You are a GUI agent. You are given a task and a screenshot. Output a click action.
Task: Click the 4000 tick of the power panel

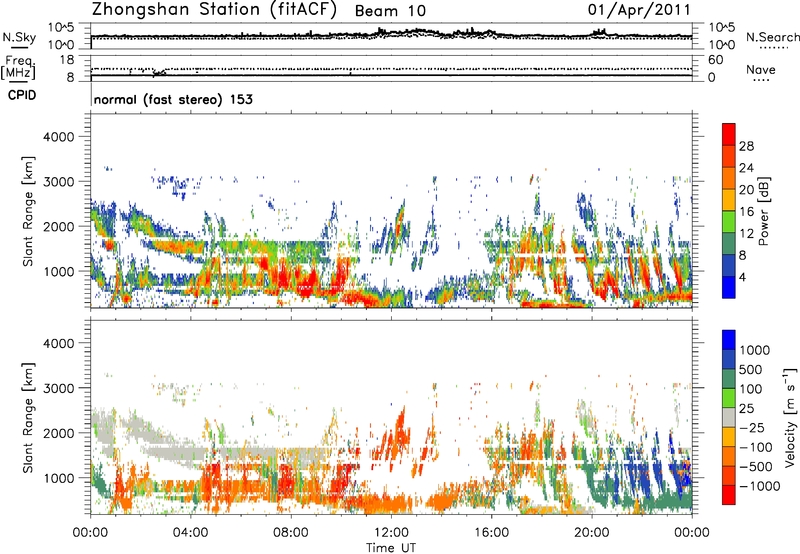(59, 137)
